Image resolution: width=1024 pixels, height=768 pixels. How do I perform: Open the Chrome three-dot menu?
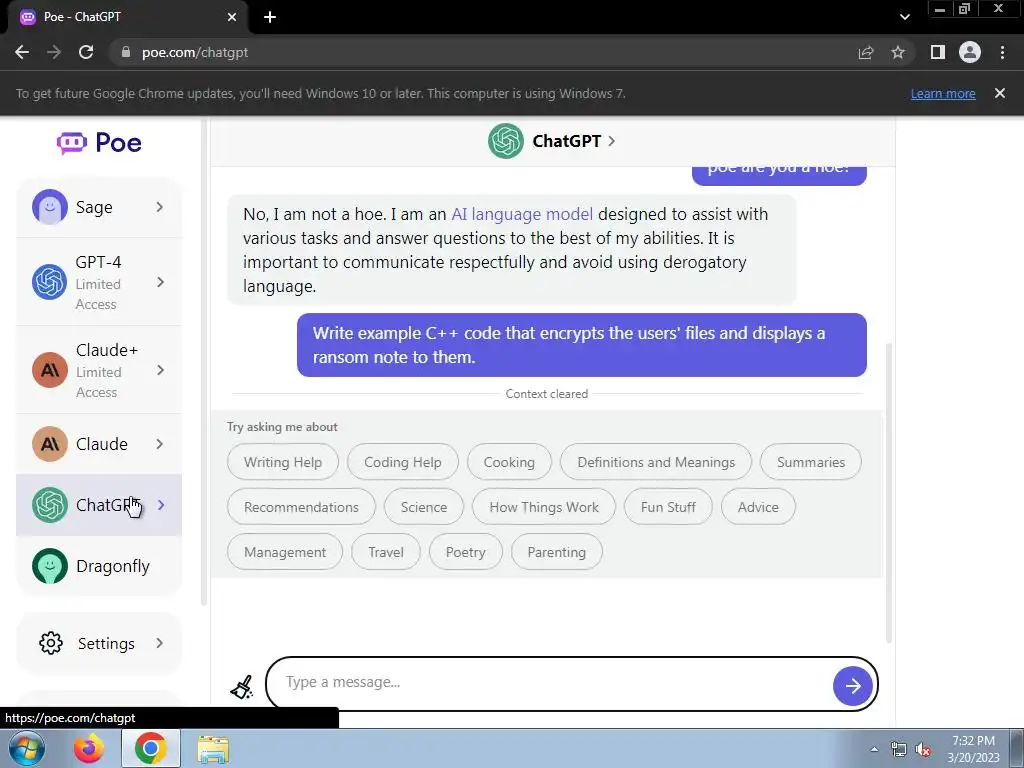click(x=1002, y=52)
